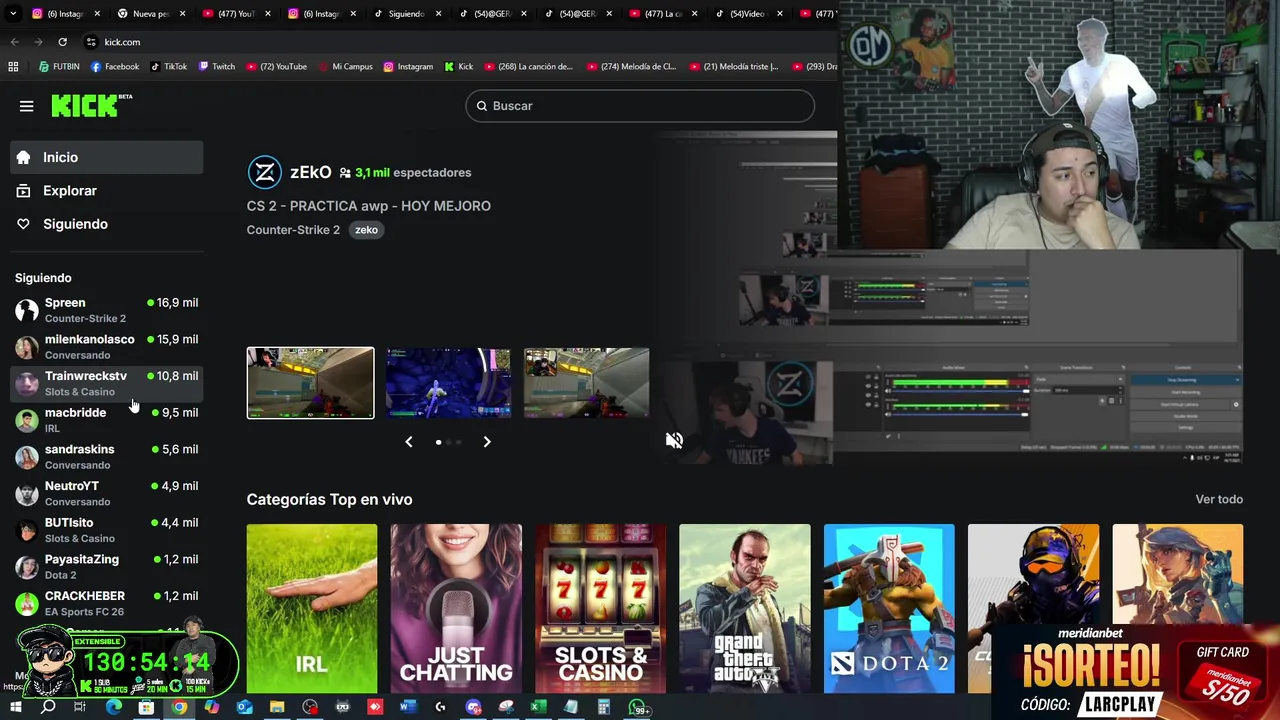The width and height of the screenshot is (1280, 720).
Task: Open the Facebook bookmark
Action: point(115,67)
